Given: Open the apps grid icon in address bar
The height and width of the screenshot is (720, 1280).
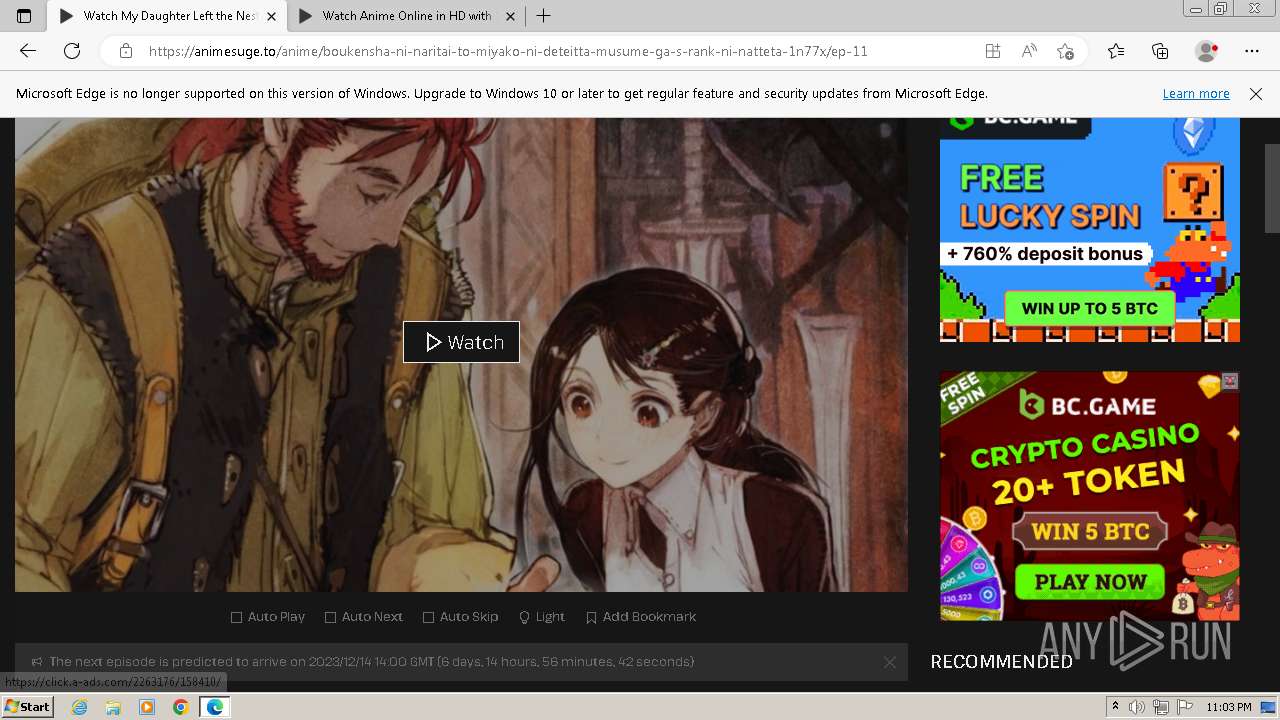Looking at the screenshot, I should point(992,51).
